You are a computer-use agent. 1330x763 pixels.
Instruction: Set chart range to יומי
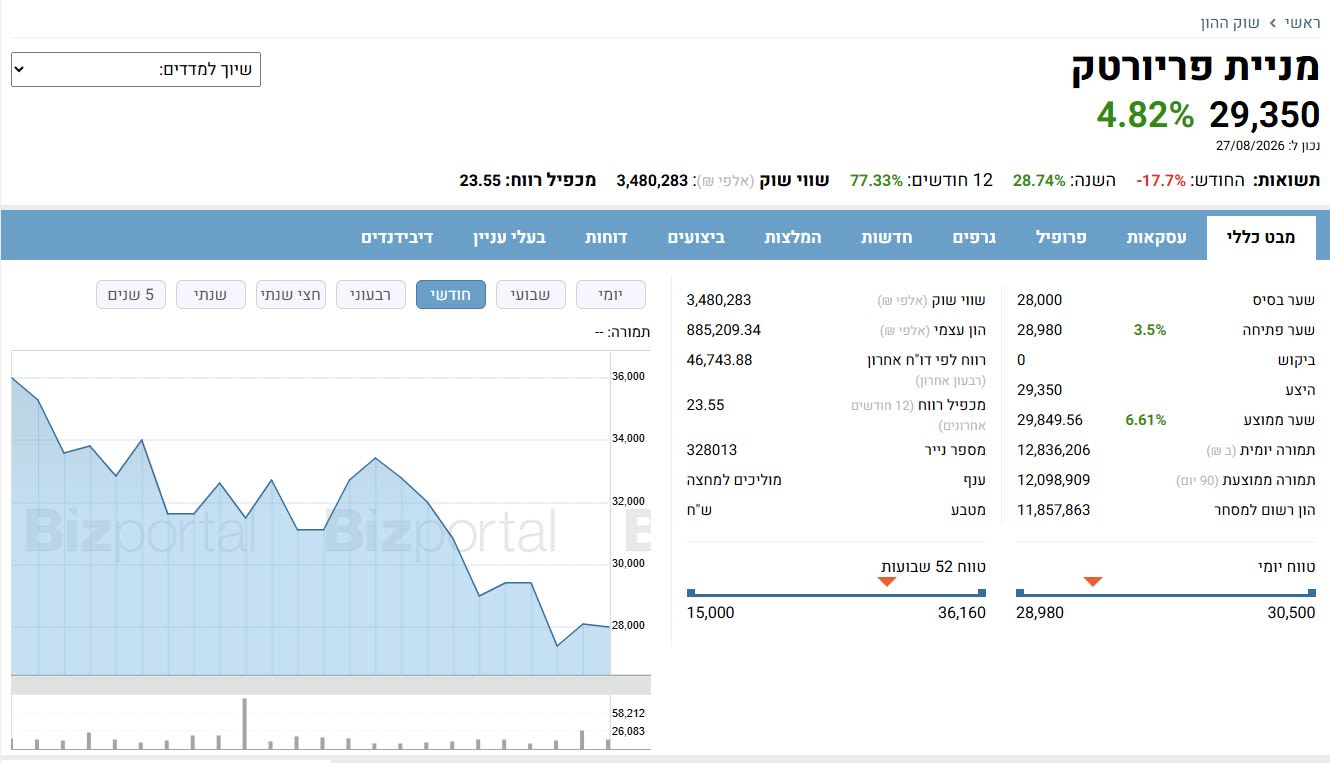click(611, 295)
